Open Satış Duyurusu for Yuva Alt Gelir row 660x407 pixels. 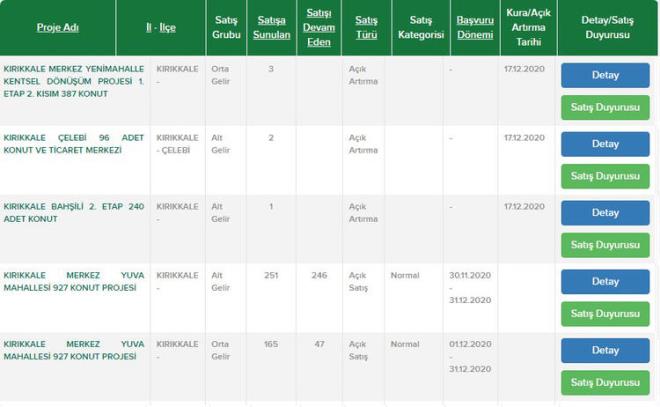click(605, 314)
